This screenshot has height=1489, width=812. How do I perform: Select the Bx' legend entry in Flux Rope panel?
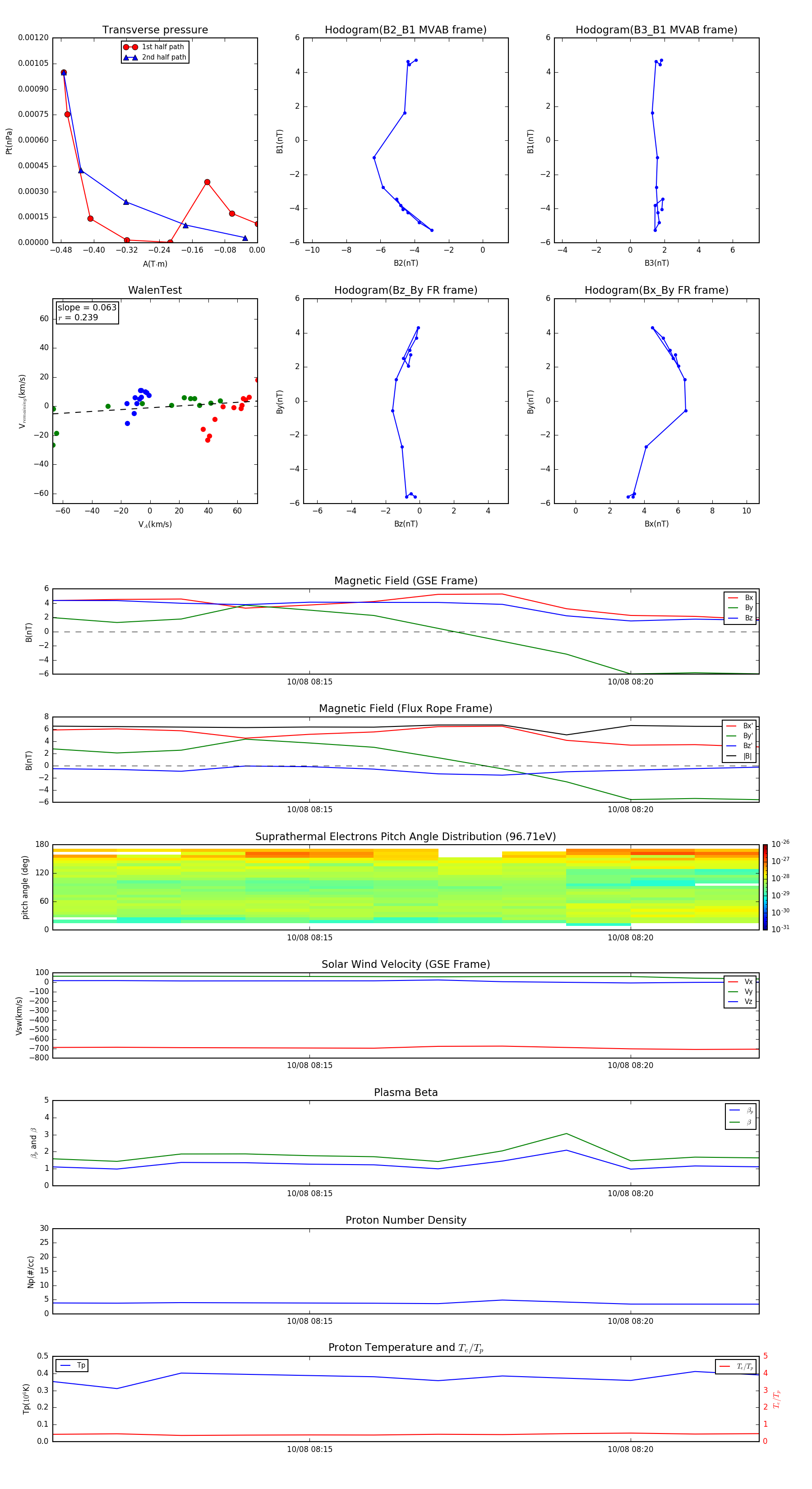(740, 726)
